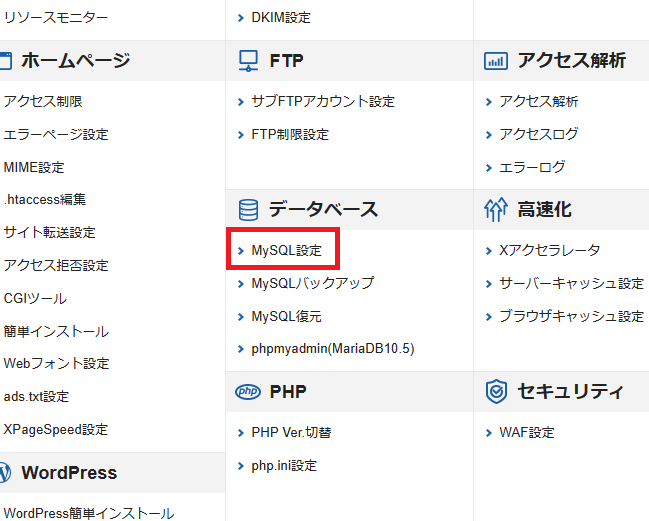The image size is (649, 521).
Task: Open PHP Ver.切替
Action: click(x=291, y=432)
